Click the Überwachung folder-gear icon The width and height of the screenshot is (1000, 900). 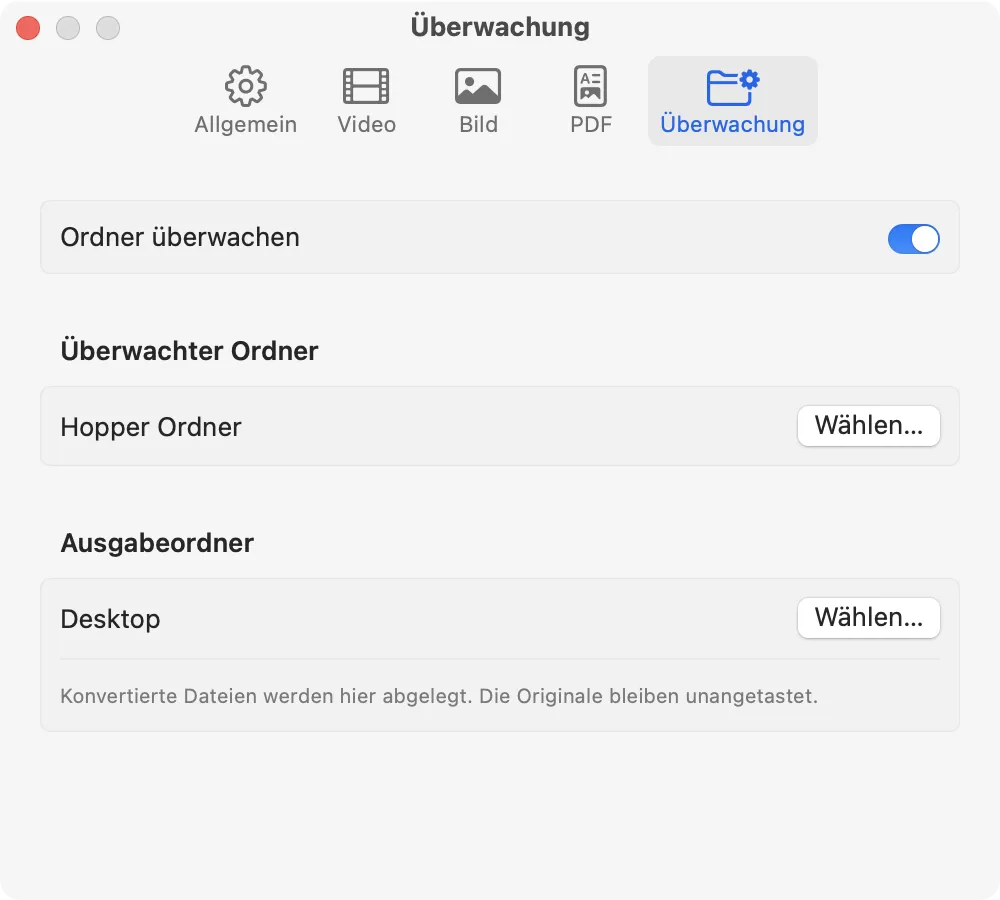(x=732, y=87)
